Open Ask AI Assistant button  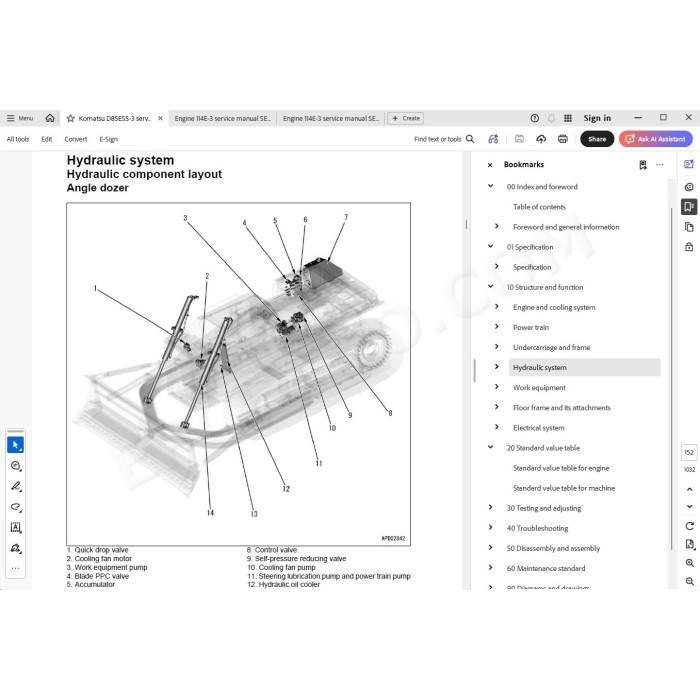pos(656,139)
